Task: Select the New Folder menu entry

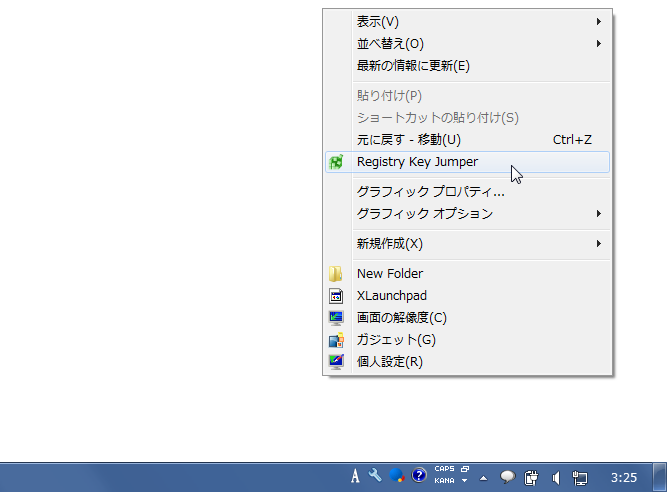Action: pos(467,274)
